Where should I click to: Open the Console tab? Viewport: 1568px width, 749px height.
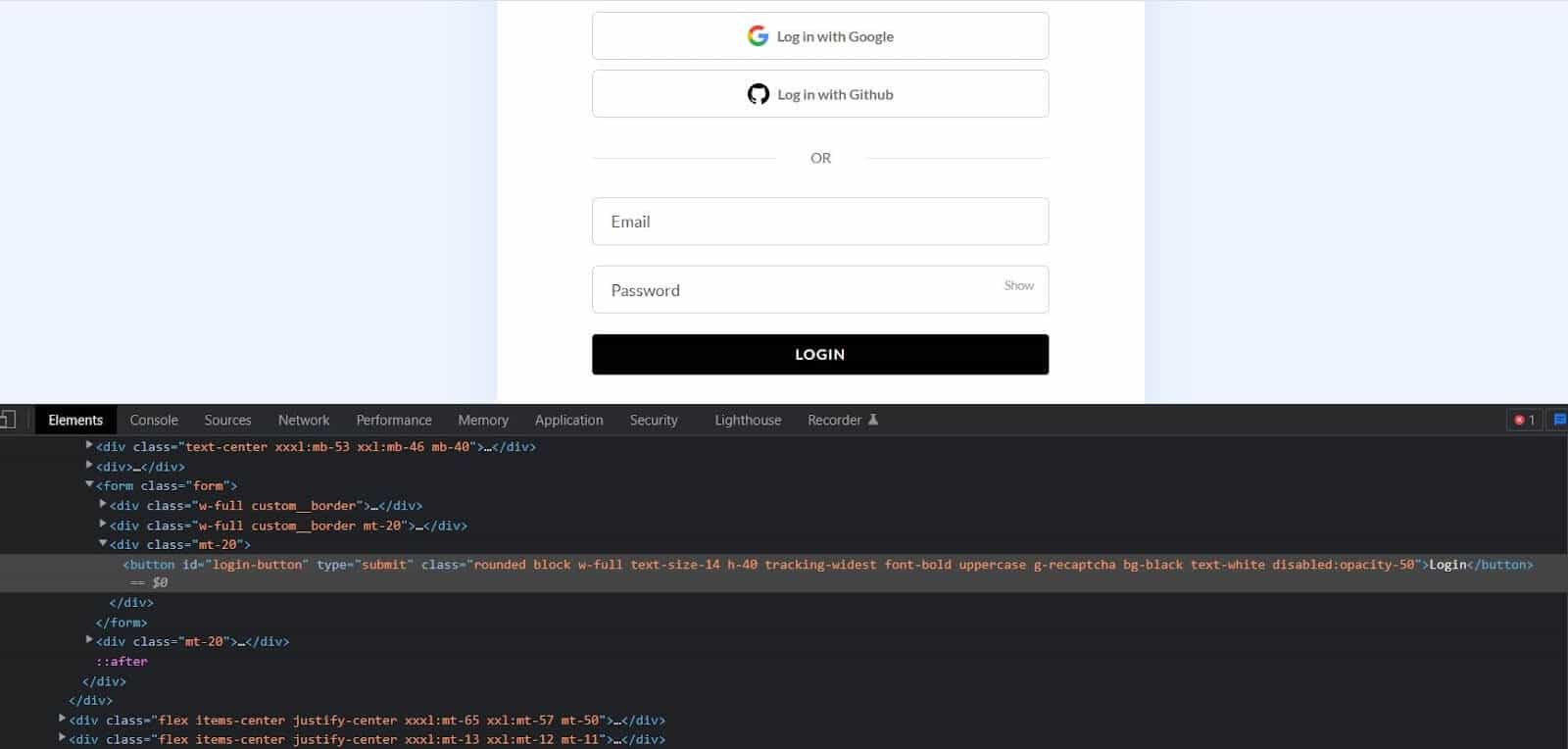click(x=154, y=420)
